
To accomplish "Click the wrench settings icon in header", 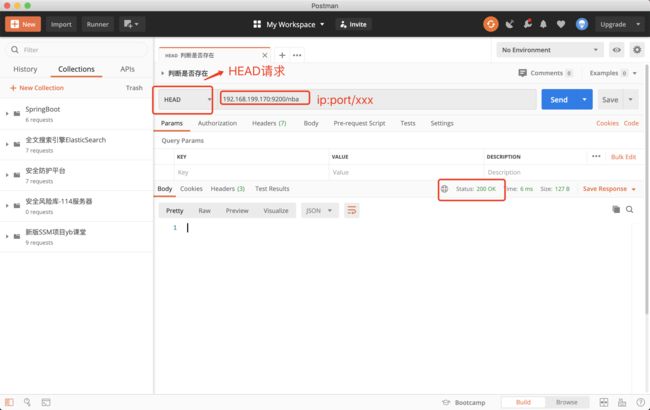I will point(527,24).
